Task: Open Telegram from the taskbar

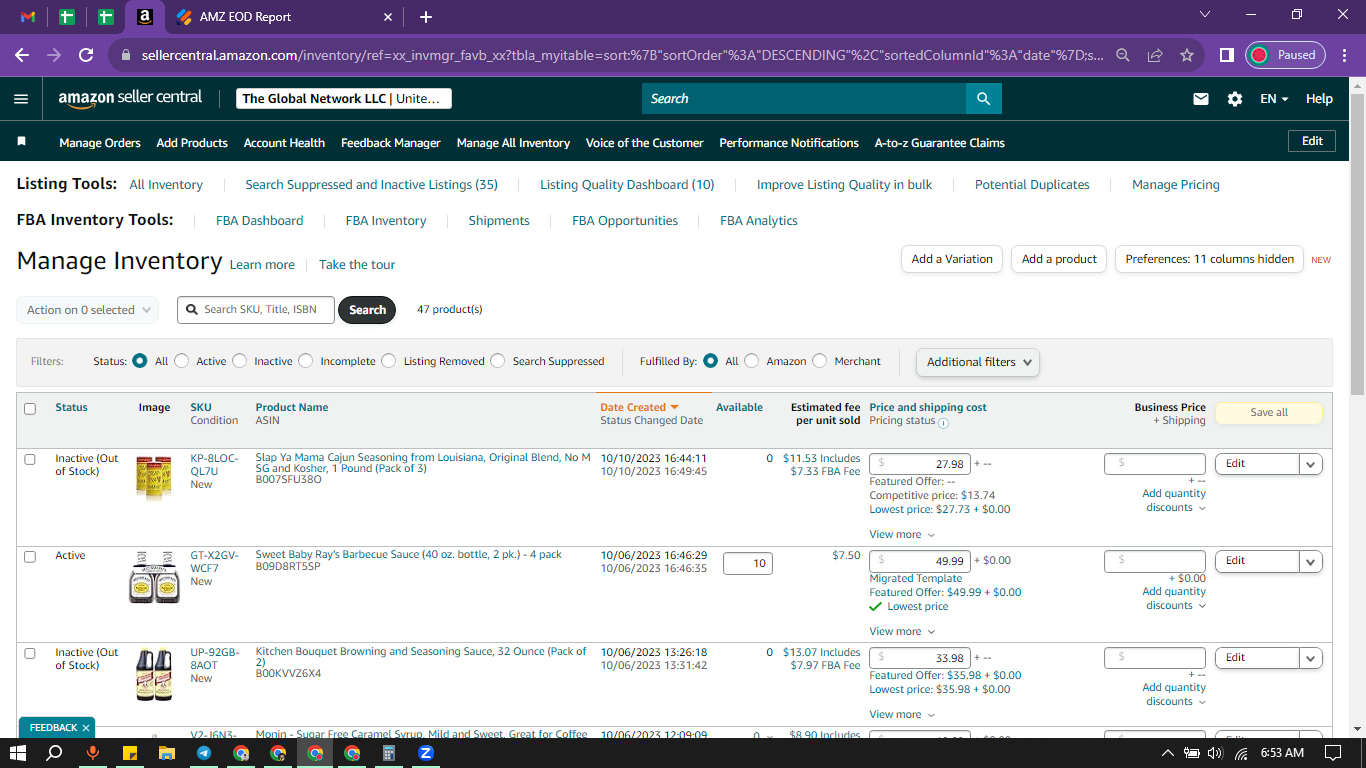Action: [x=204, y=753]
